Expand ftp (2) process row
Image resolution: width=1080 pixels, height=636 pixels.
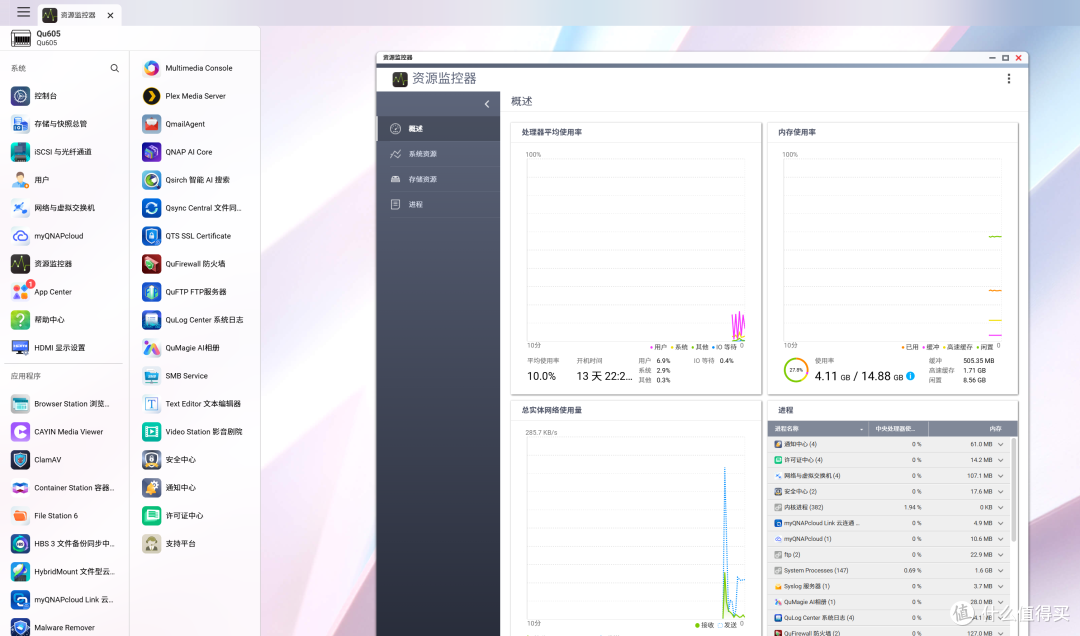pos(1001,555)
